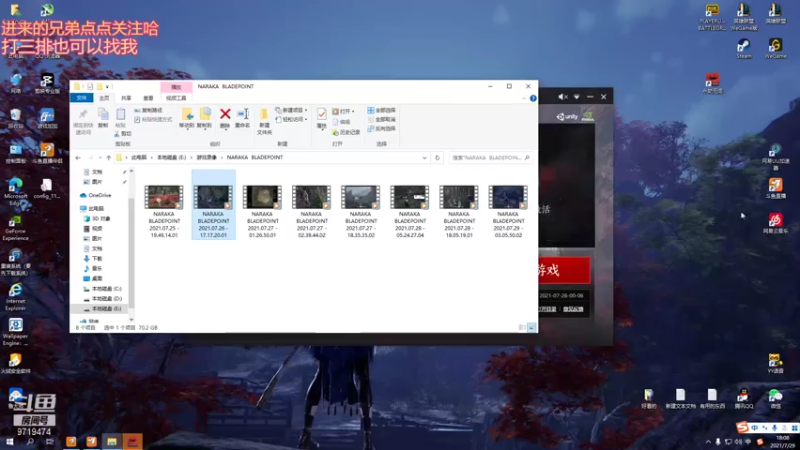Select Local Disk (C:) in navigation pane
This screenshot has width=800, height=450.
pyautogui.click(x=102, y=289)
